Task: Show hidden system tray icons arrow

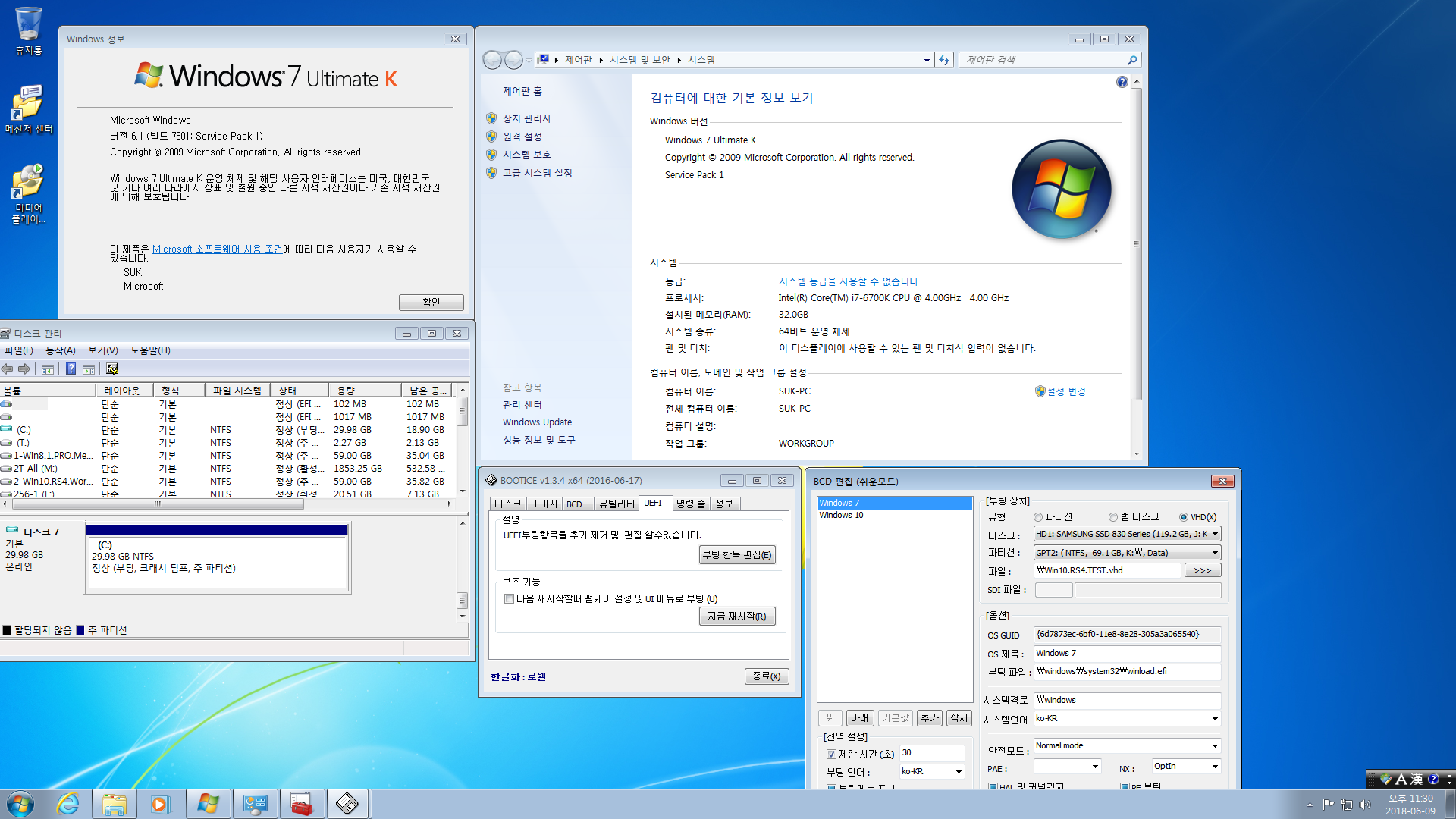Action: (1310, 805)
